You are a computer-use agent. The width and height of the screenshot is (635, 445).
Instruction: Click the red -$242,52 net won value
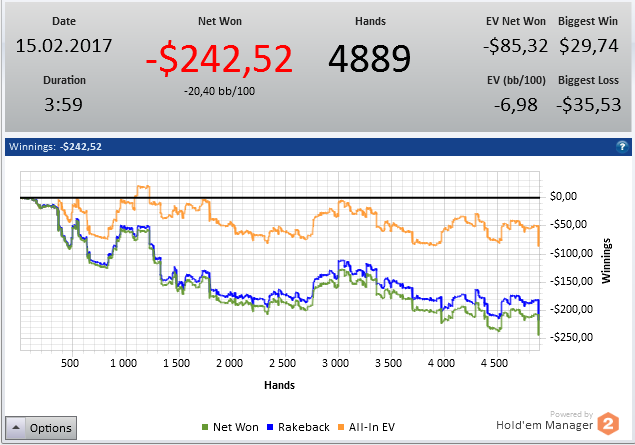pyautogui.click(x=219, y=59)
